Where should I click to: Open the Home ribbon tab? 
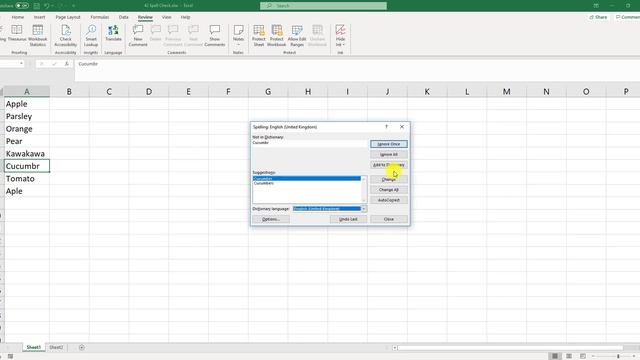tap(18, 17)
